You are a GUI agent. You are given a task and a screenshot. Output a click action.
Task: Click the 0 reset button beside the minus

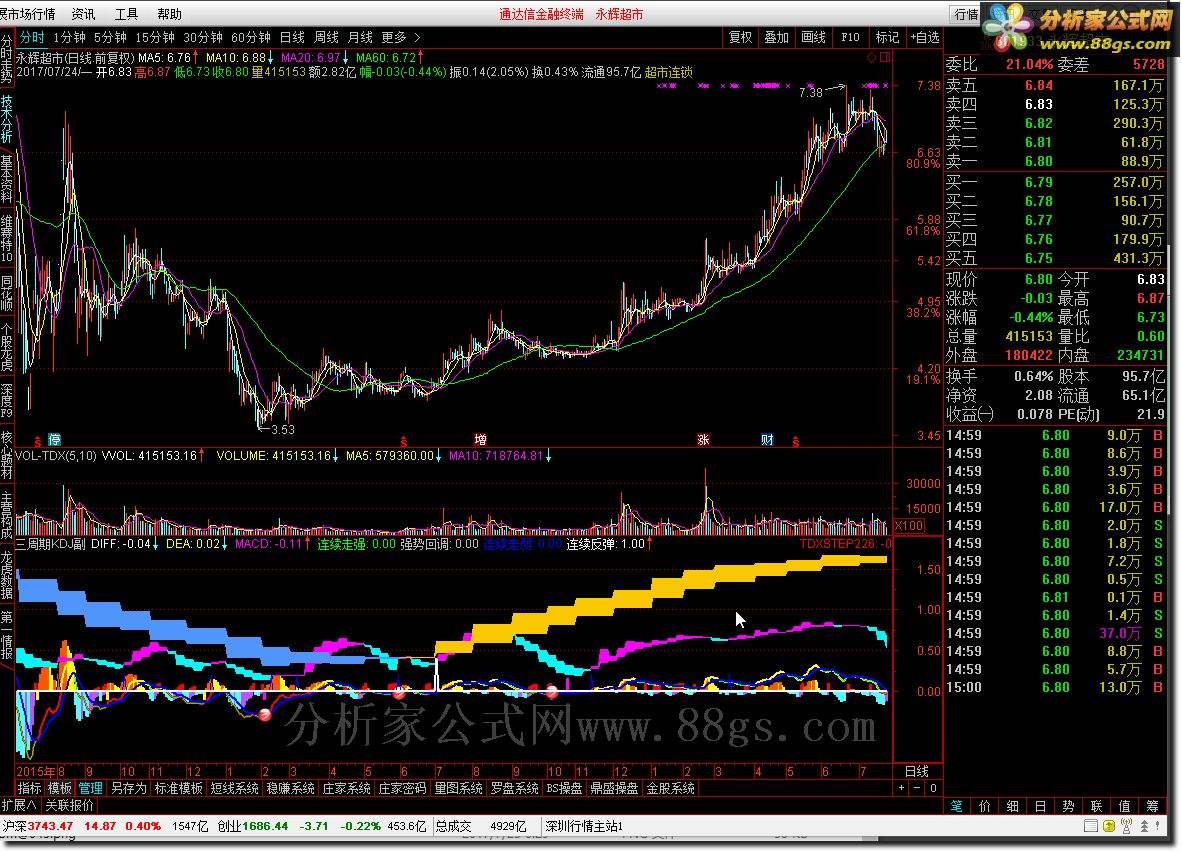coord(933,788)
